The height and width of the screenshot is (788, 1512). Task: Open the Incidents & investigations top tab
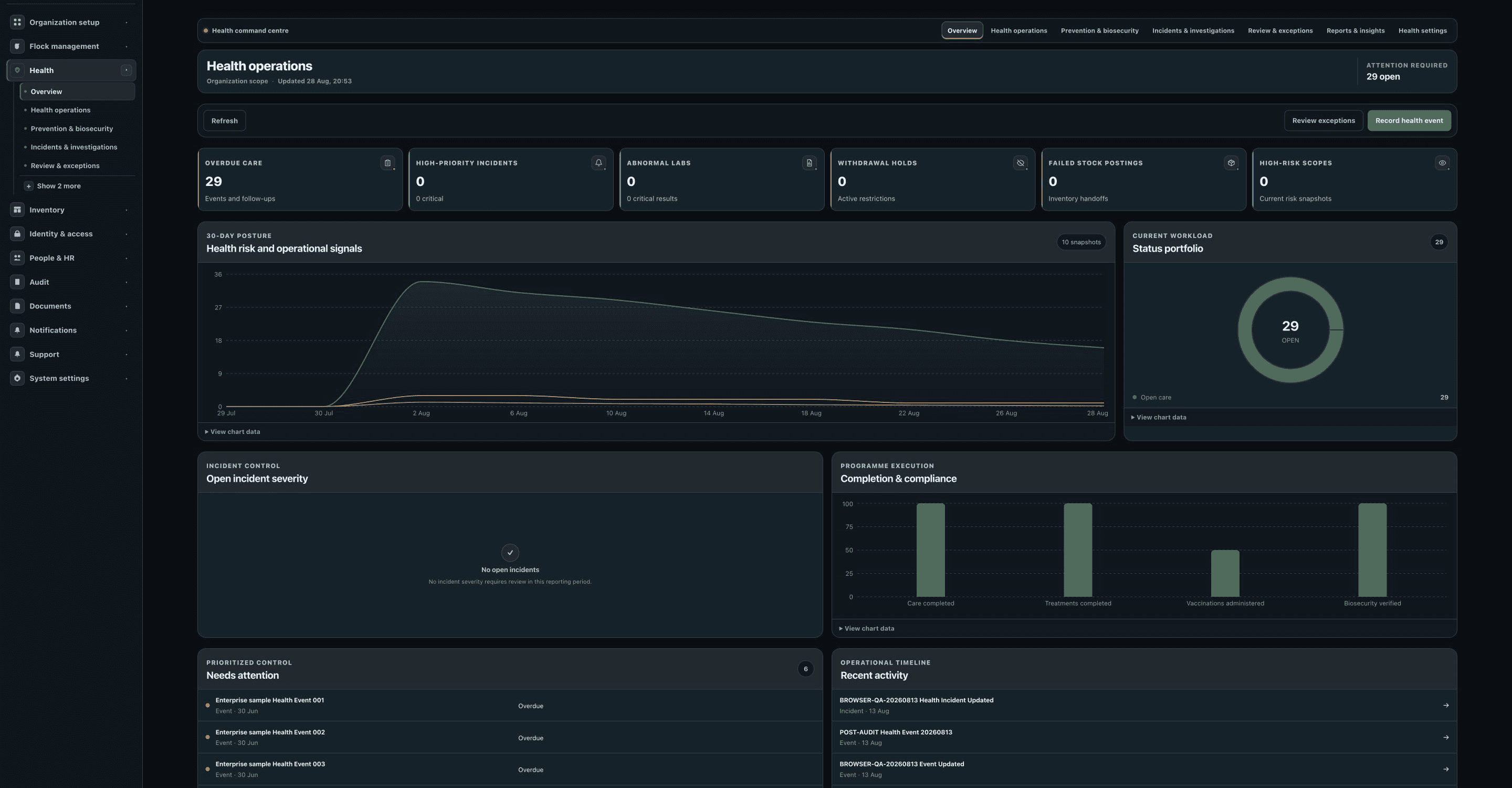(1193, 30)
